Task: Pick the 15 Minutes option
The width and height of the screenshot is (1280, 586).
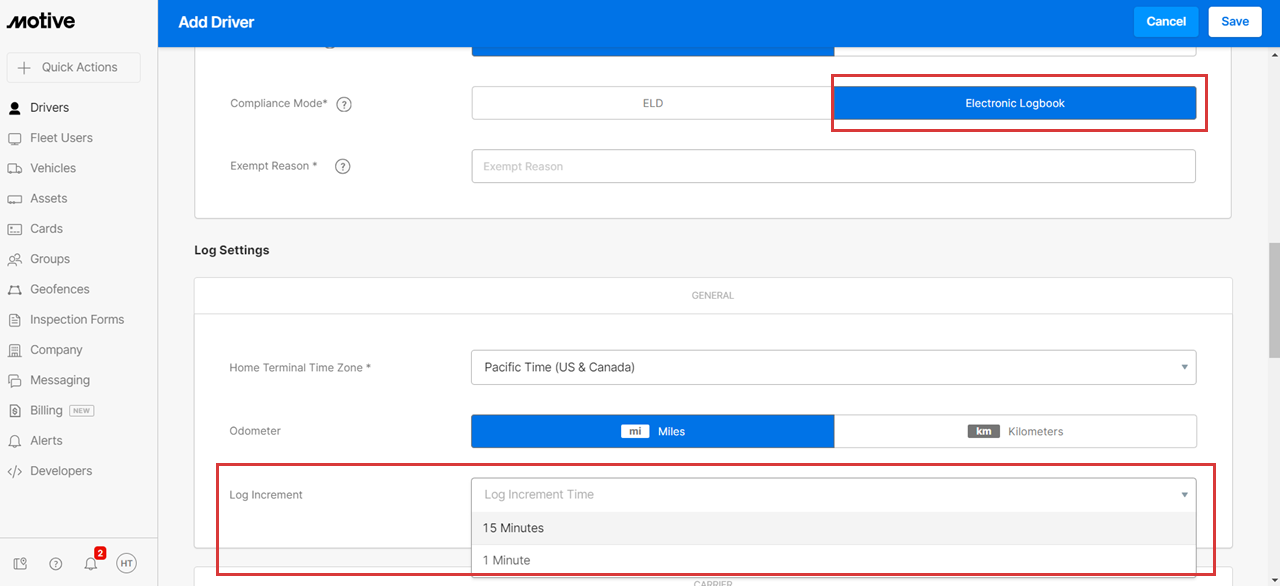Action: click(x=834, y=528)
